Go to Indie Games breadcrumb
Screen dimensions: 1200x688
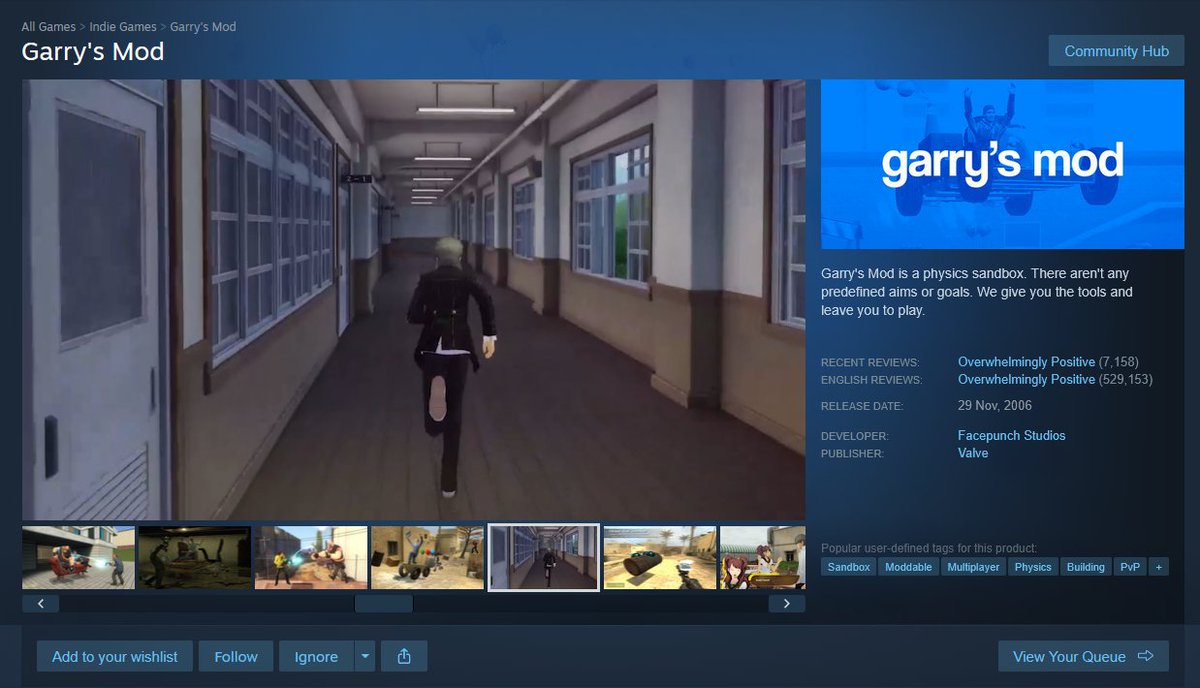click(123, 26)
